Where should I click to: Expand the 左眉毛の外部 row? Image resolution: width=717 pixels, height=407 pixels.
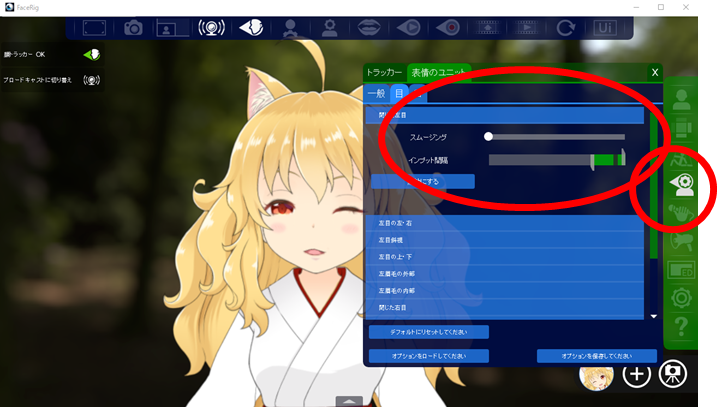click(x=504, y=274)
